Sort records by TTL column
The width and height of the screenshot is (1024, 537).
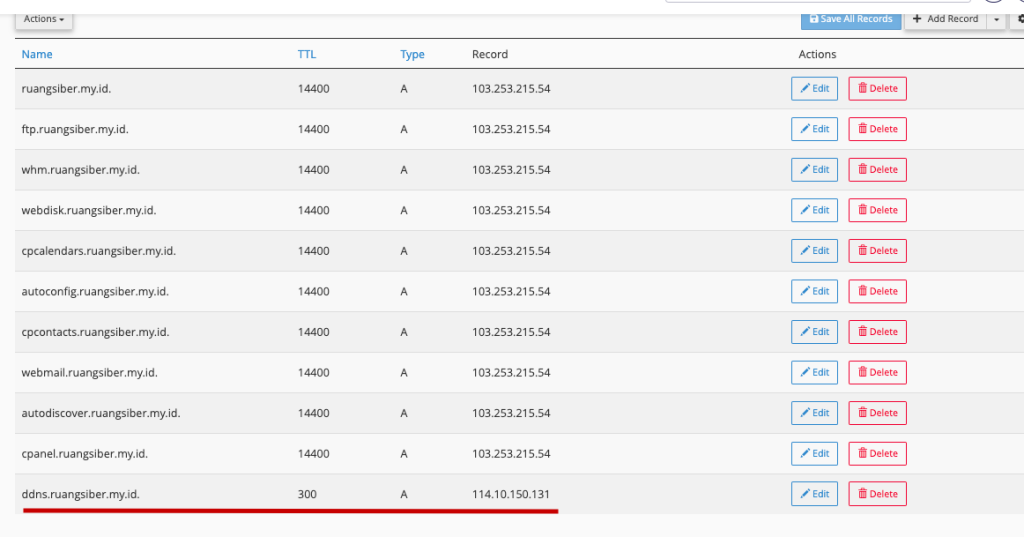point(306,54)
